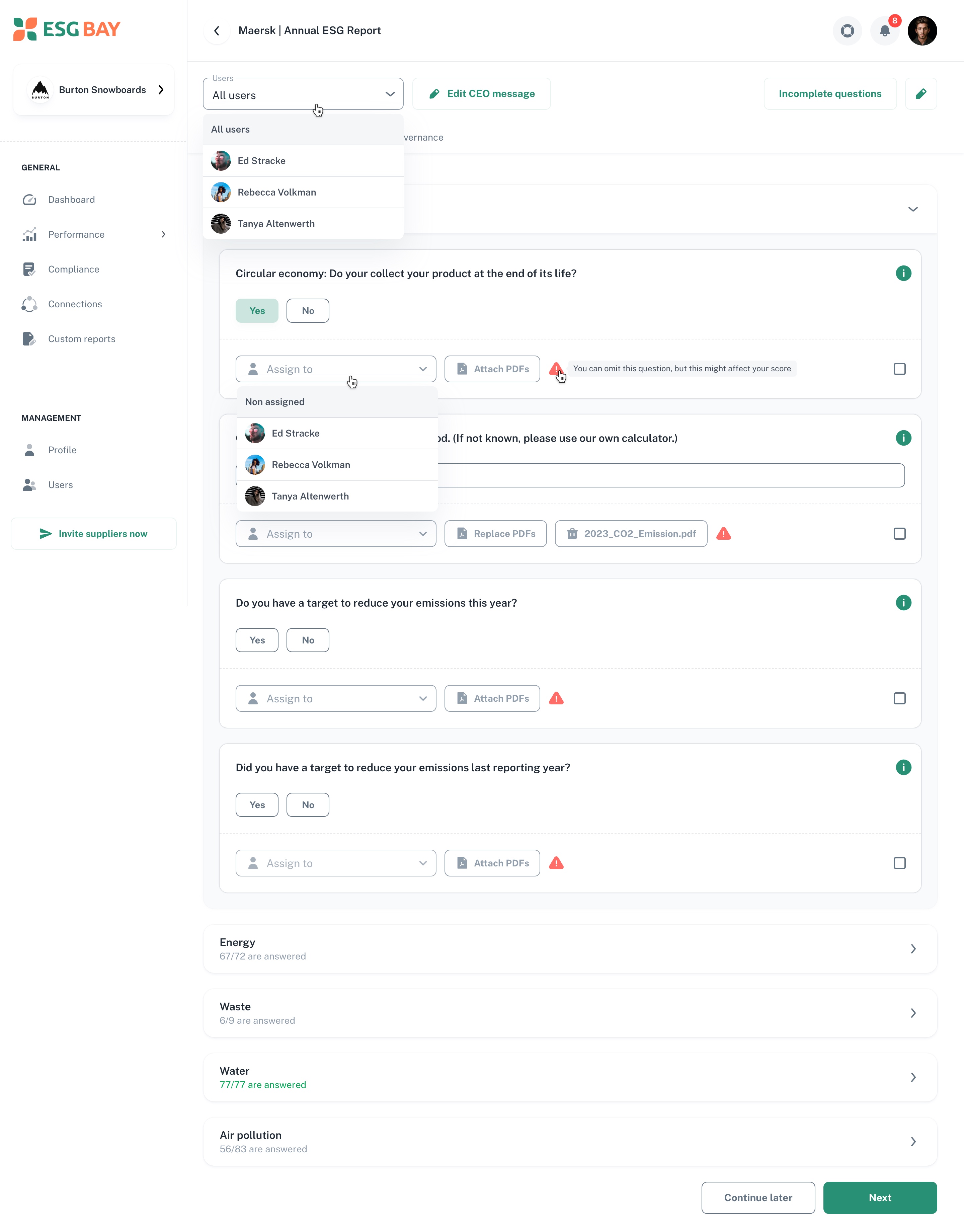Open Assign to dropdown for this year target
The image size is (964, 1232).
336,699
